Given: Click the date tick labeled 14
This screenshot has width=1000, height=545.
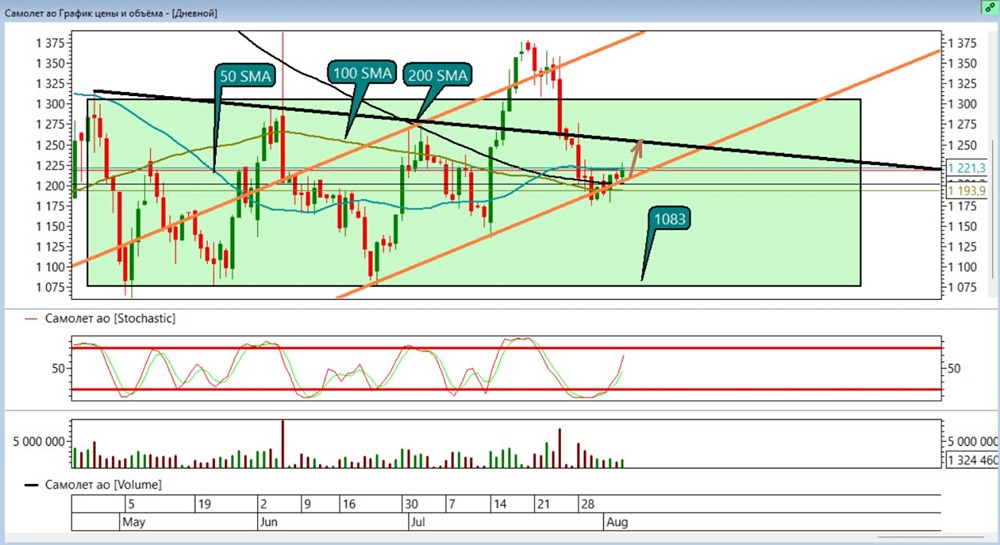Looking at the screenshot, I should [500, 504].
